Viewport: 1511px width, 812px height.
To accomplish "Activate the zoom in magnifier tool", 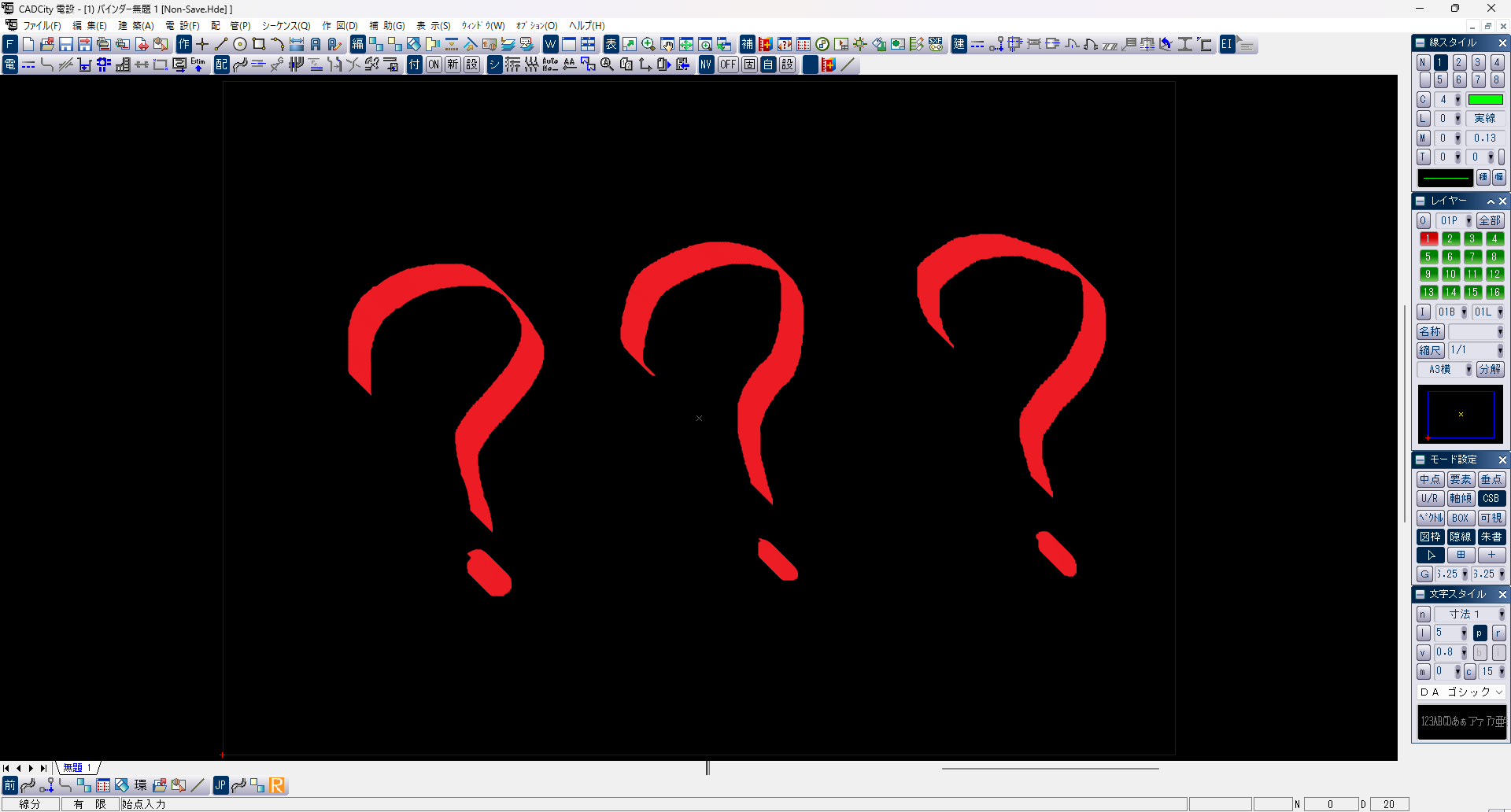I will click(648, 45).
